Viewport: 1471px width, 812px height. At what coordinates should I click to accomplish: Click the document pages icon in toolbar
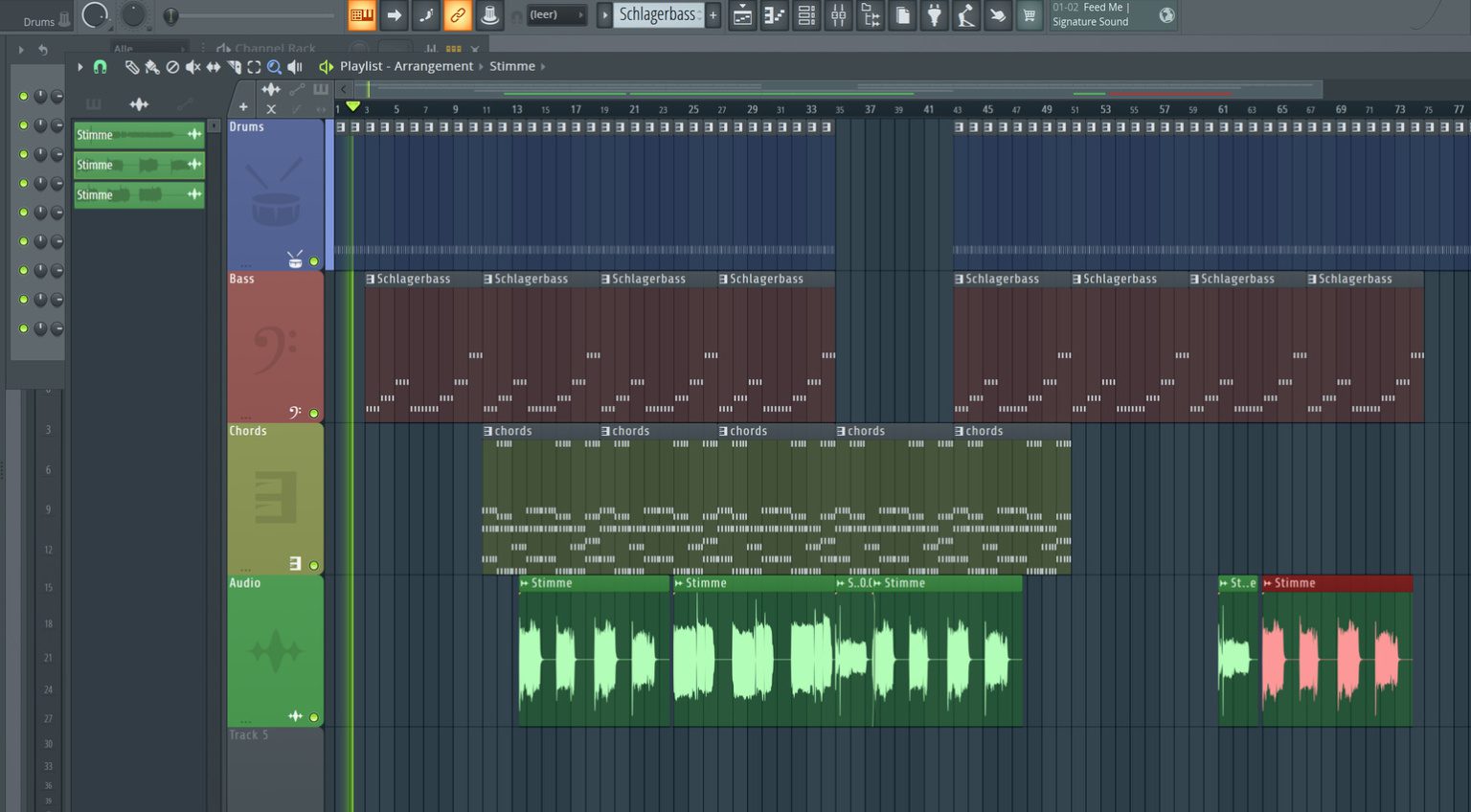902,15
